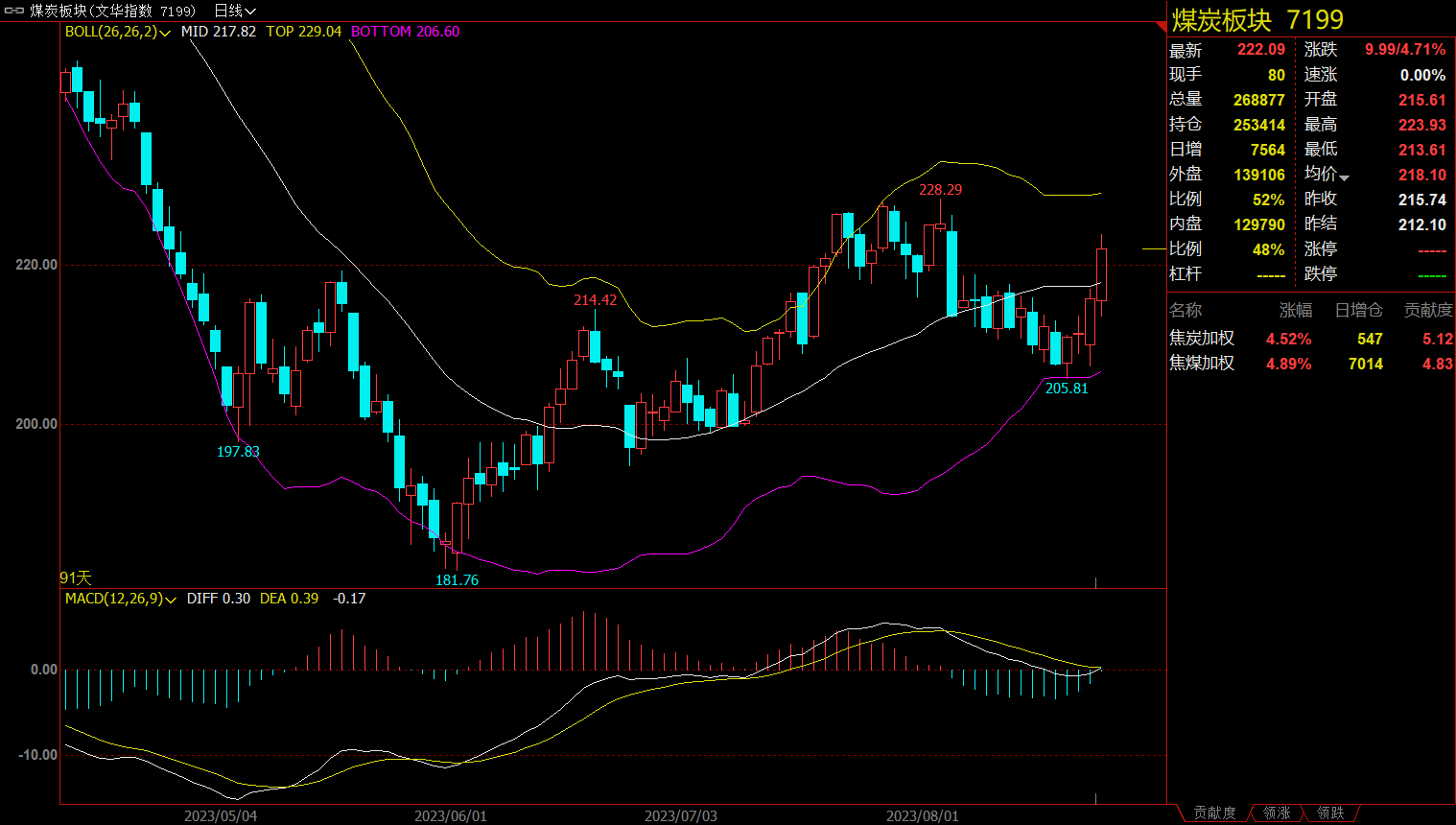
Task: Click the 最高 value 223.93
Action: click(x=1421, y=125)
